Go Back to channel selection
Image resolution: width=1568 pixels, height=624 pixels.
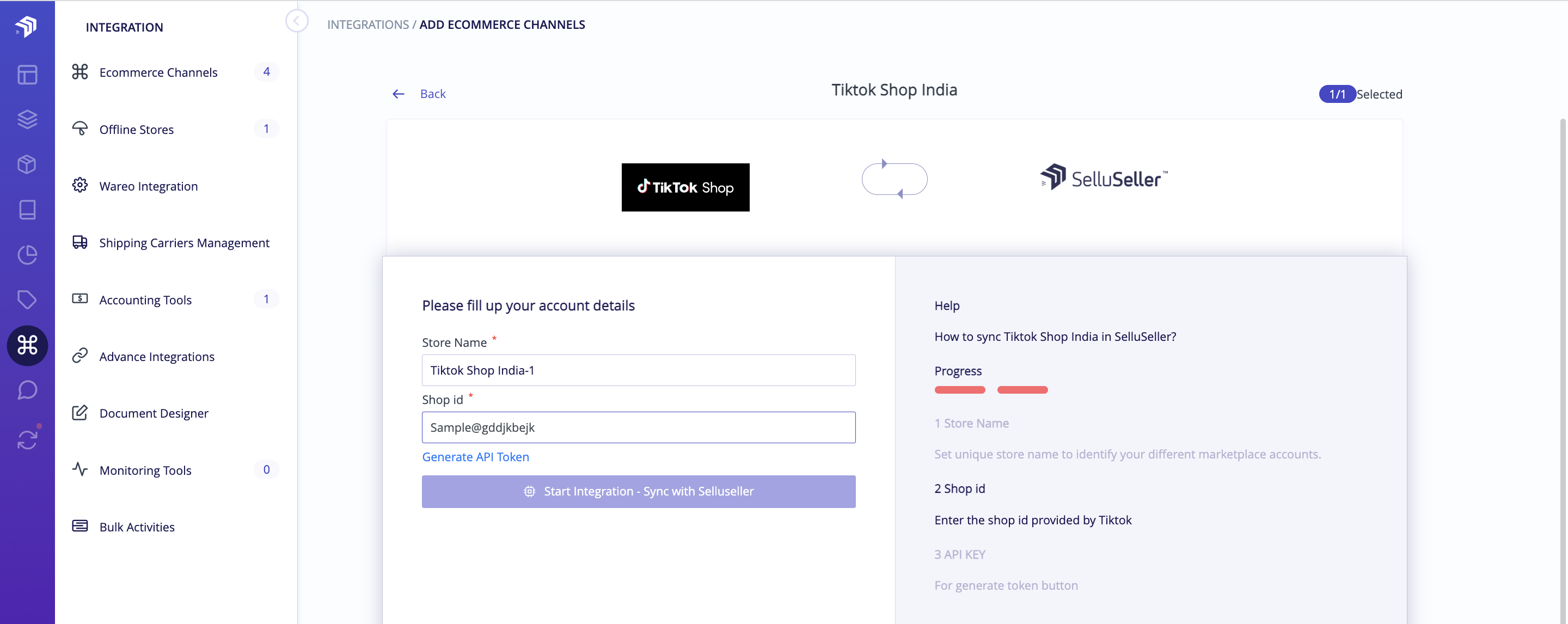433,94
